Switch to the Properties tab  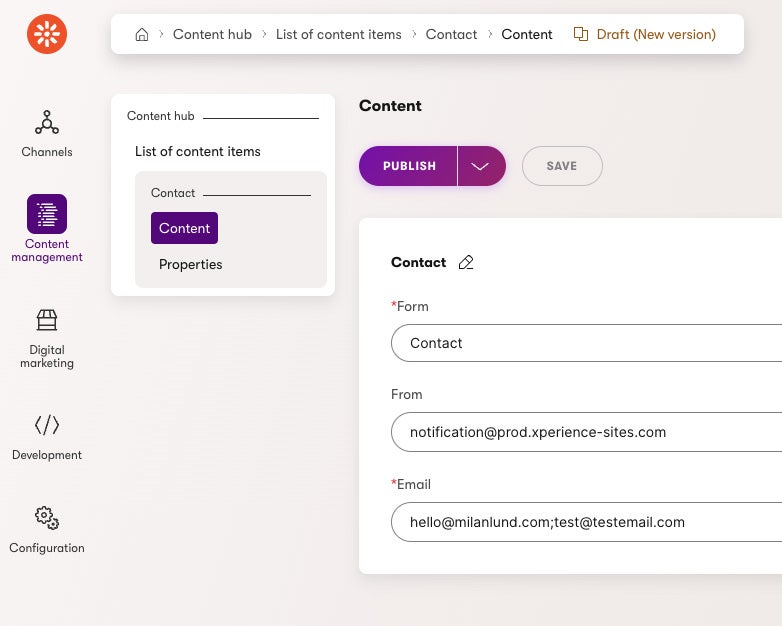point(190,265)
